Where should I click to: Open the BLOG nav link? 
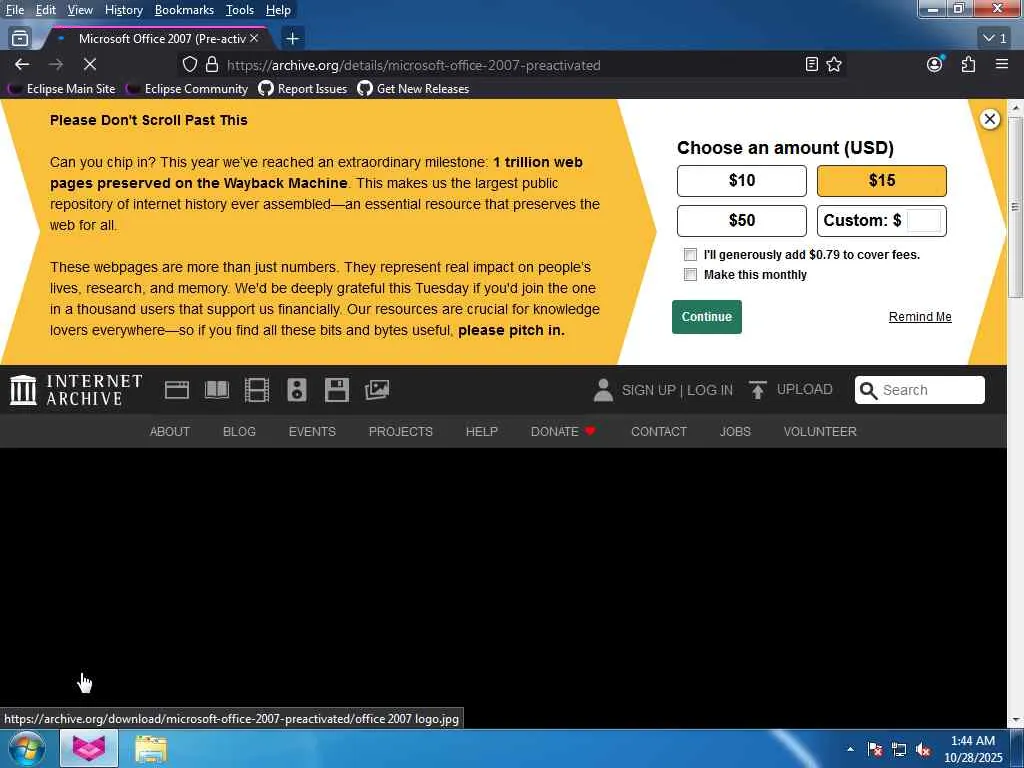[x=239, y=432]
